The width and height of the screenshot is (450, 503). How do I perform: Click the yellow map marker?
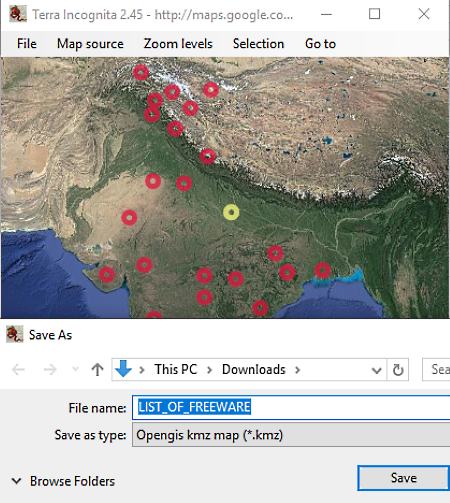click(231, 212)
